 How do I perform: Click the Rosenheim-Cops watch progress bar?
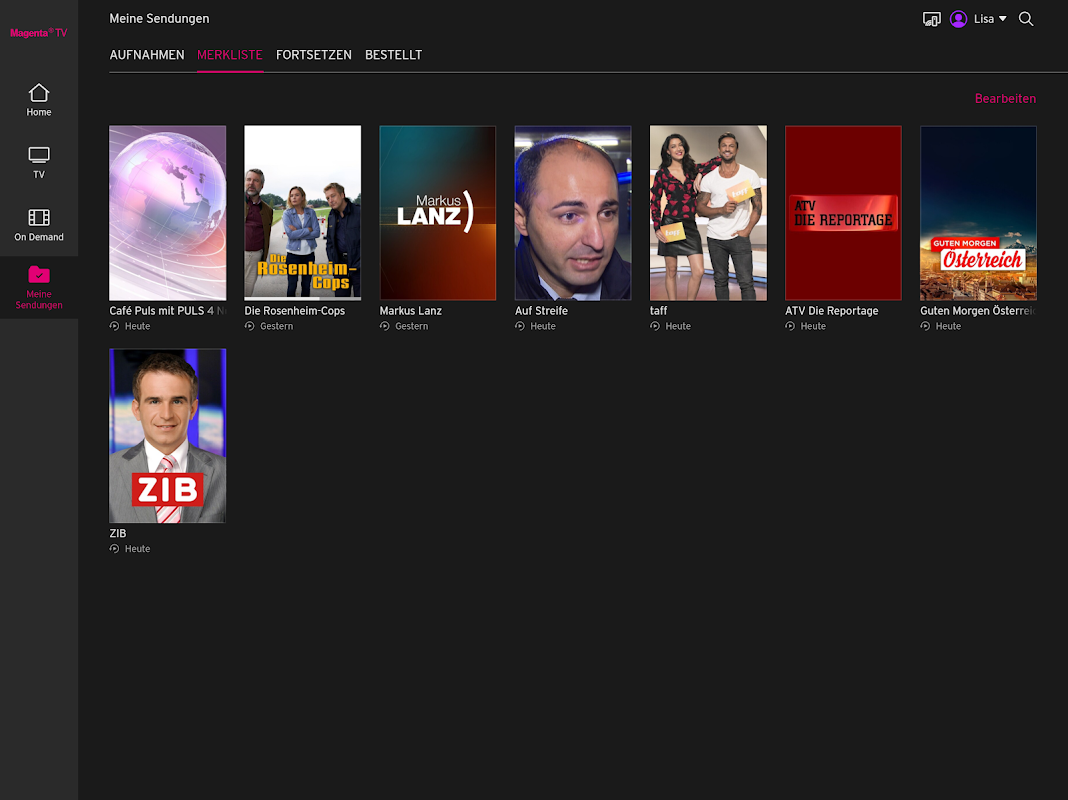coord(302,298)
